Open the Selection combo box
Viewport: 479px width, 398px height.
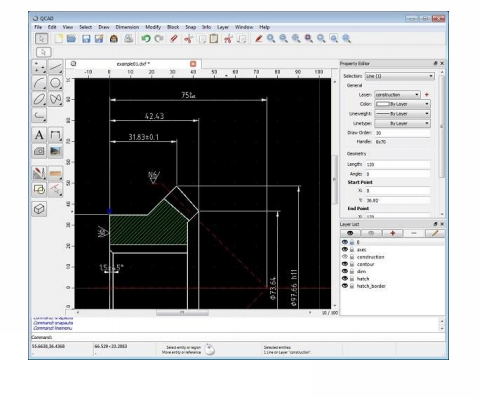click(399, 76)
